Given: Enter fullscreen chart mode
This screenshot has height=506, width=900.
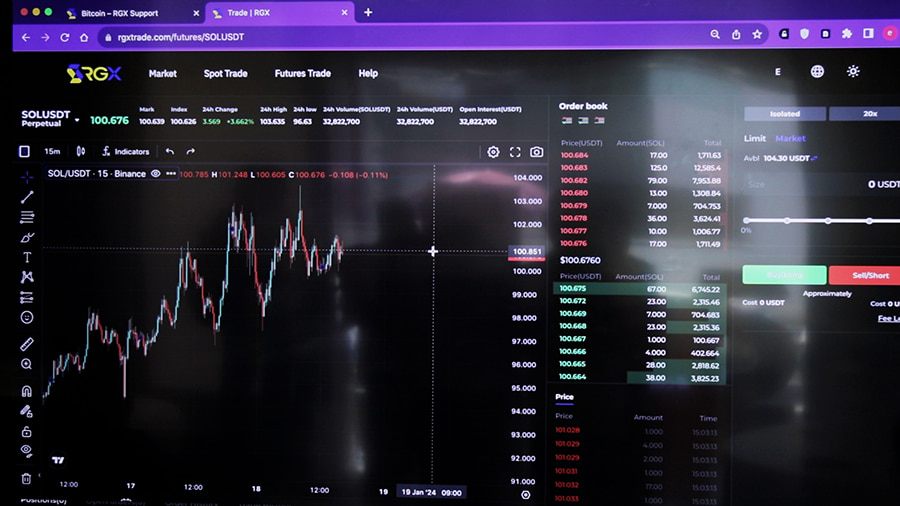Looking at the screenshot, I should [x=515, y=152].
